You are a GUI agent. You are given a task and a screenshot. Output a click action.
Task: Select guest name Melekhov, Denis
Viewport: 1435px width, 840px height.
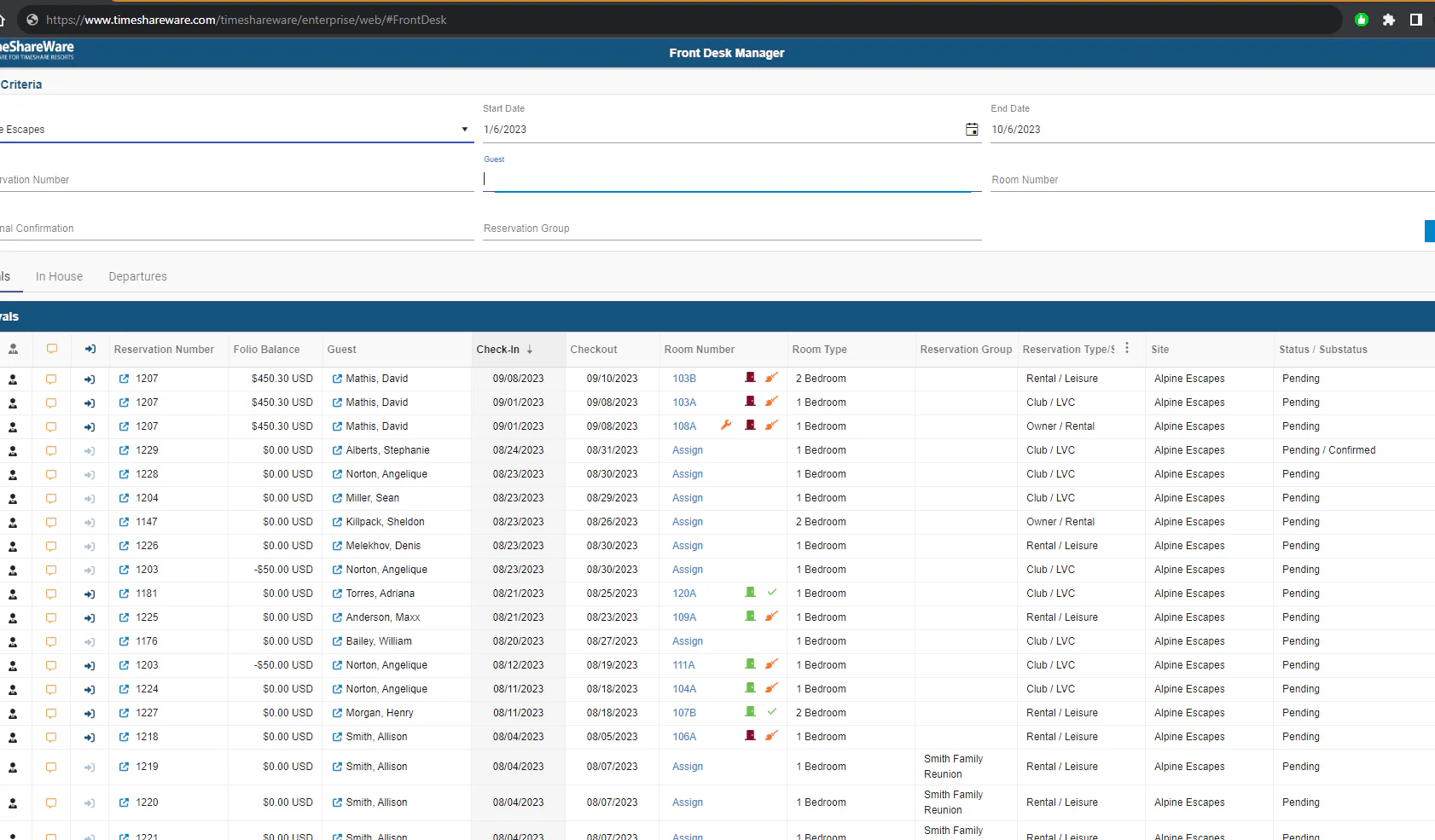(383, 546)
